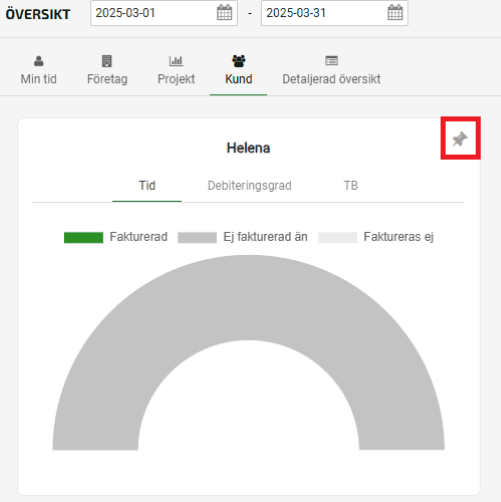Switch to the Debiteringsgrad tab
The height and width of the screenshot is (502, 501).
[249, 186]
